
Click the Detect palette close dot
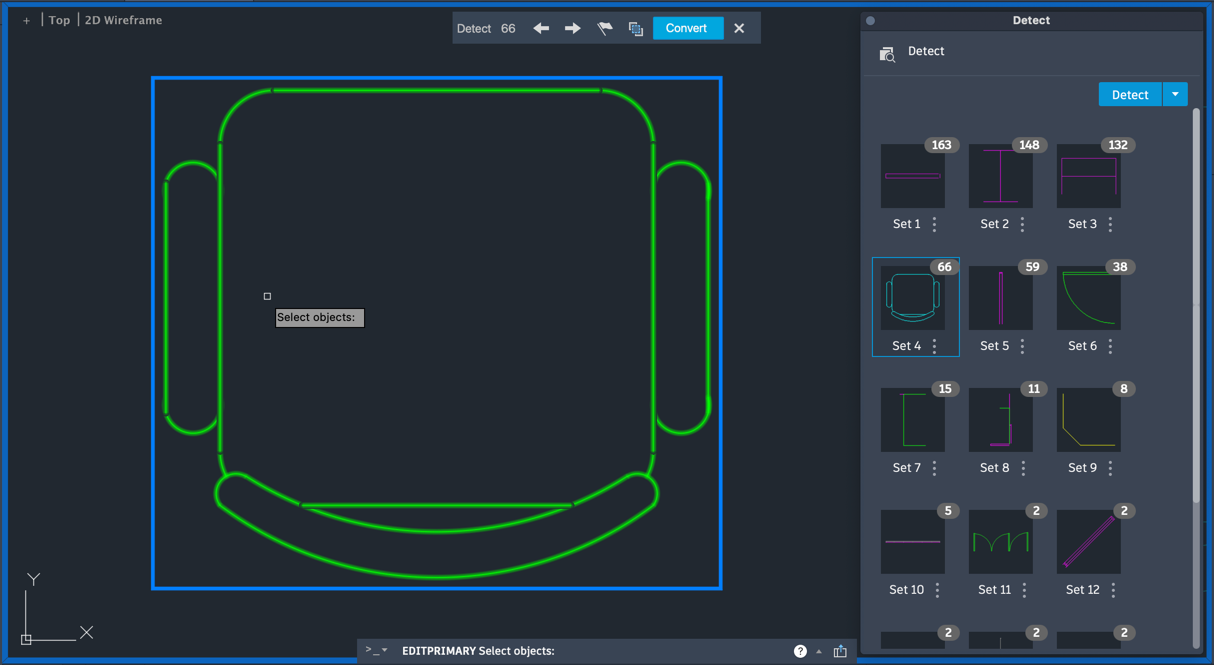tap(870, 20)
